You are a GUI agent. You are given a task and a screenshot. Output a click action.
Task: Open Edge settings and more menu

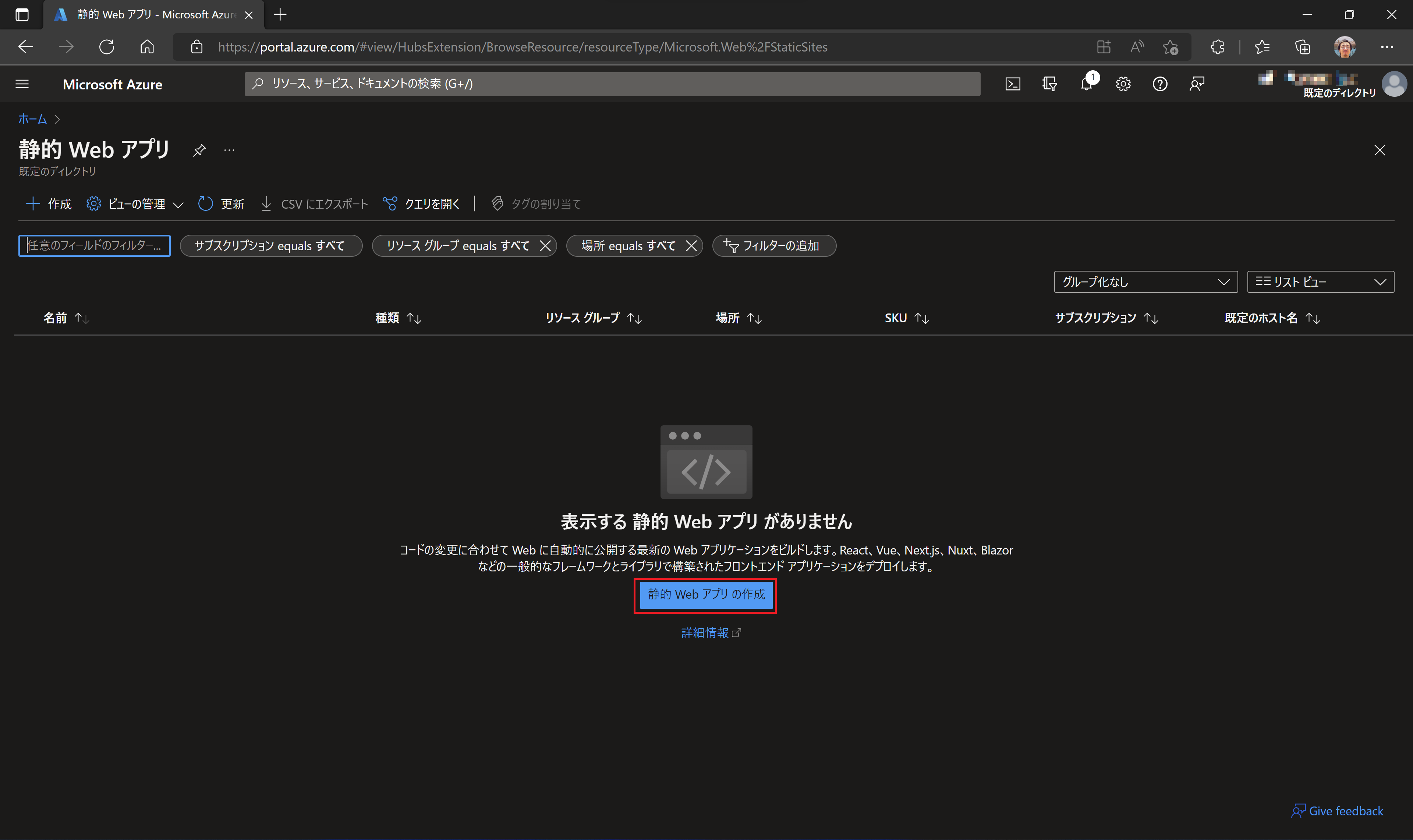[1387, 47]
